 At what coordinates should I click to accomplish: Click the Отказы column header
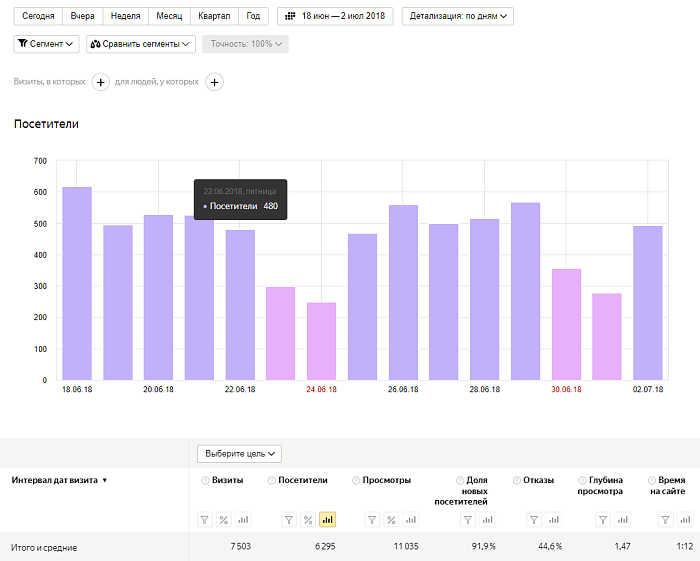pyautogui.click(x=538, y=480)
